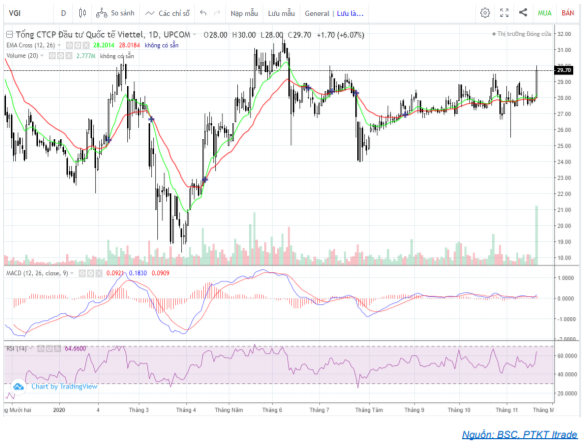Click the BÁN sell button

pos(568,13)
